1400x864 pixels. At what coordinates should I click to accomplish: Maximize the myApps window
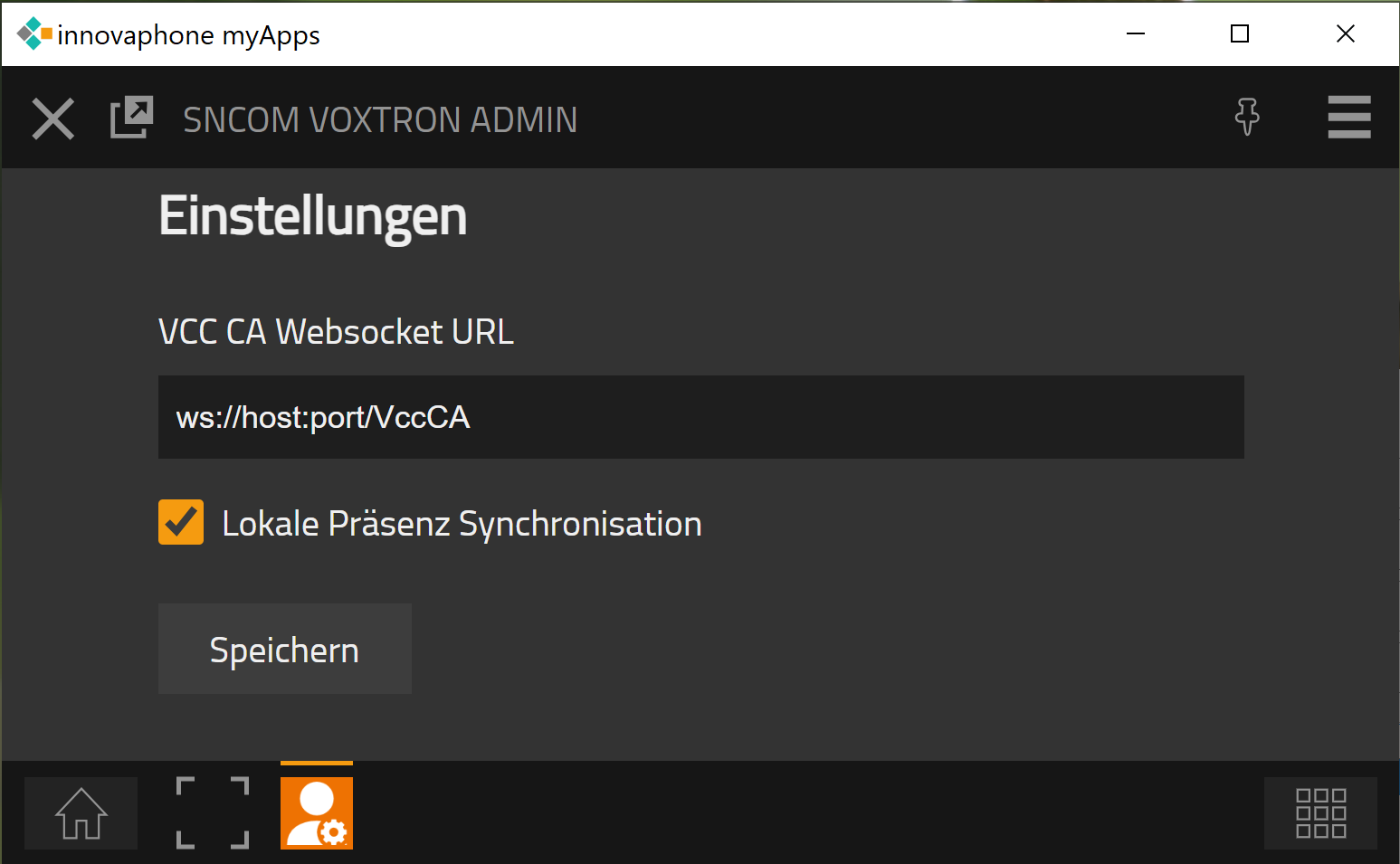[1240, 33]
